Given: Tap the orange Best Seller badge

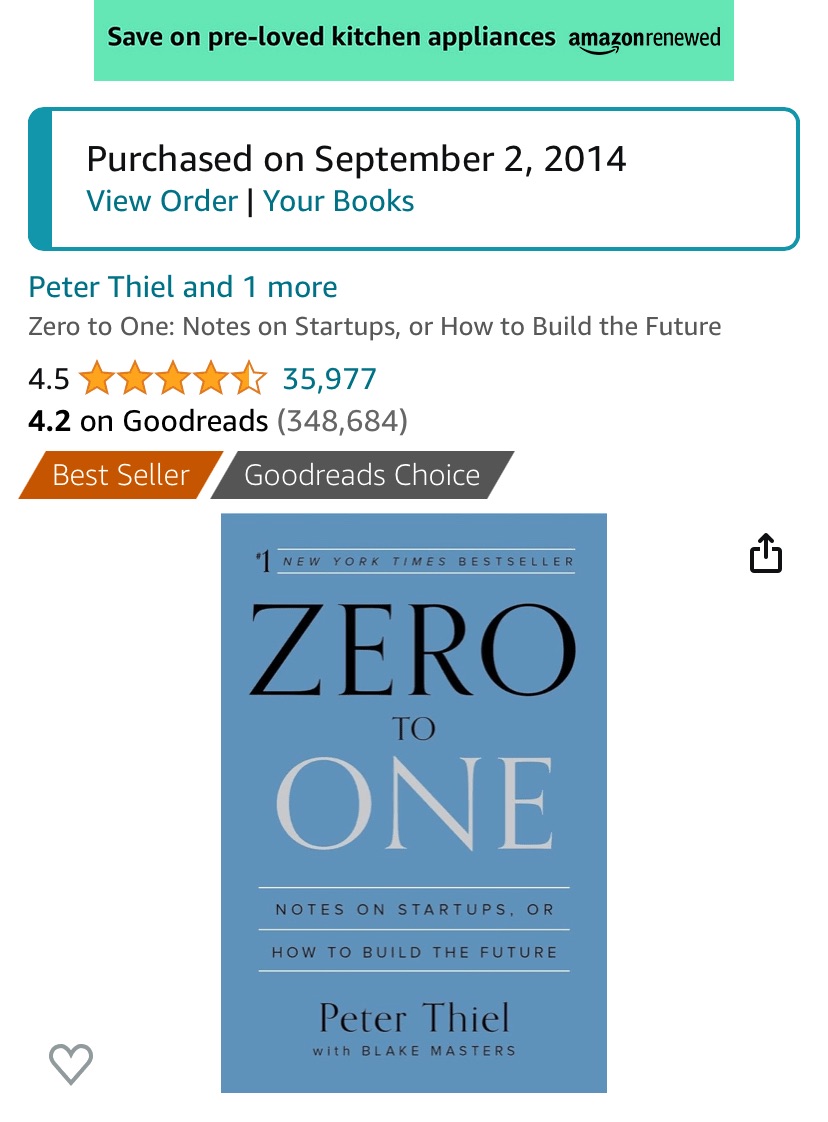Looking at the screenshot, I should (x=120, y=475).
